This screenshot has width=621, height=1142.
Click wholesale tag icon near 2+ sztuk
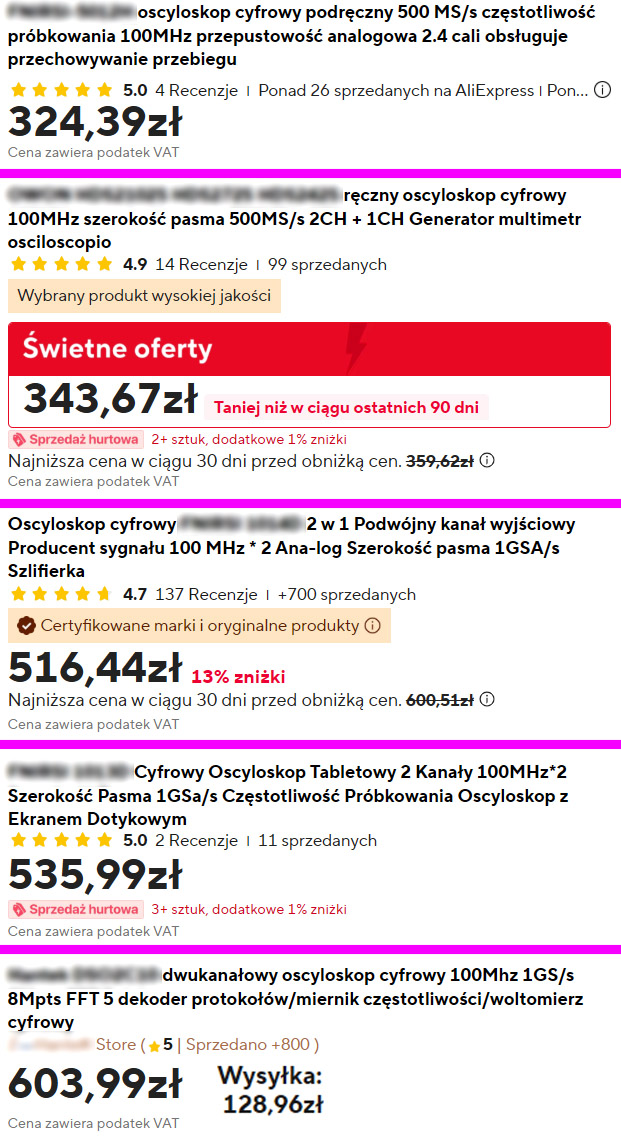(x=21, y=439)
